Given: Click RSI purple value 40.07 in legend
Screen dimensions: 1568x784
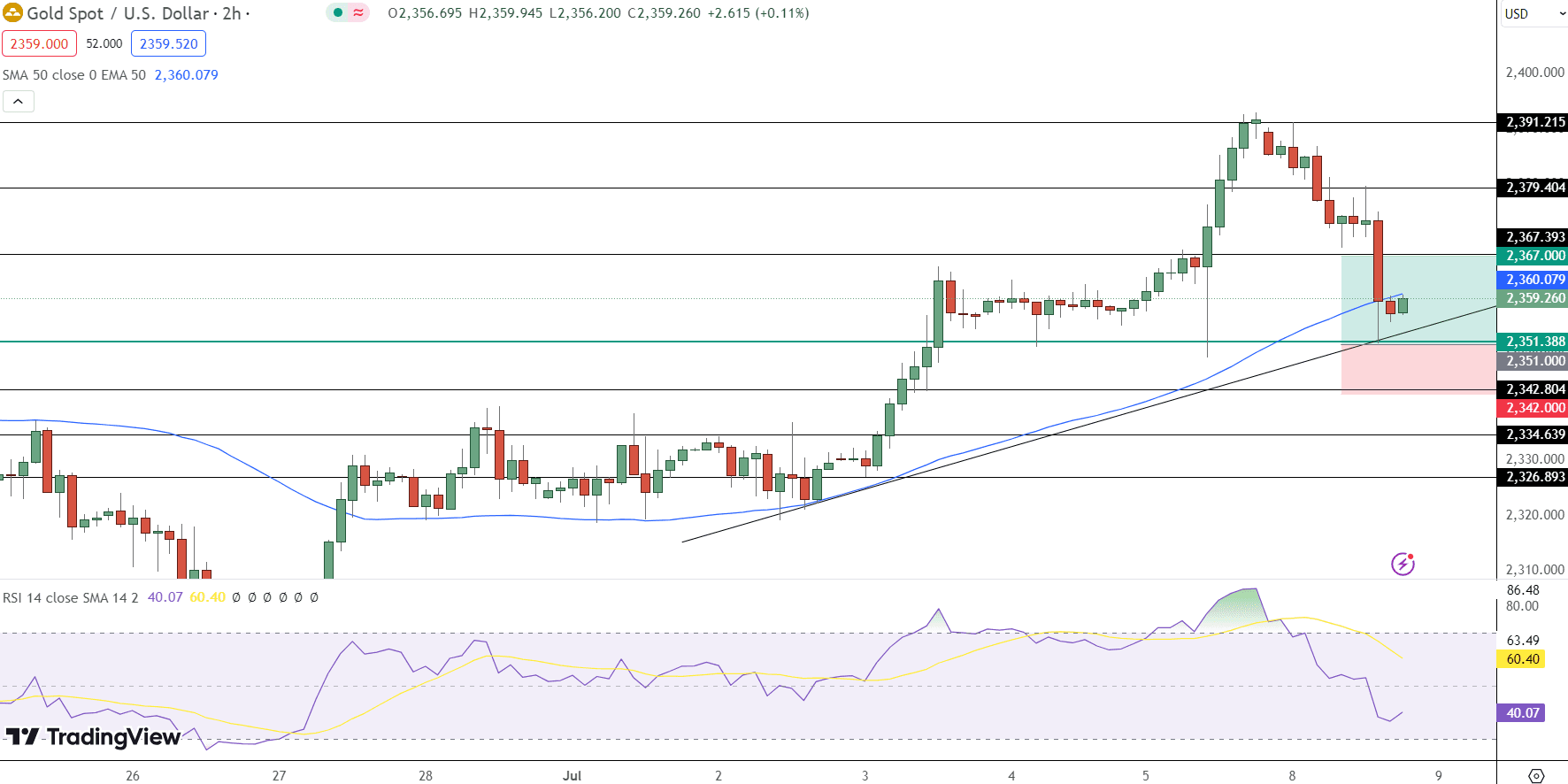Looking at the screenshot, I should coord(165,597).
